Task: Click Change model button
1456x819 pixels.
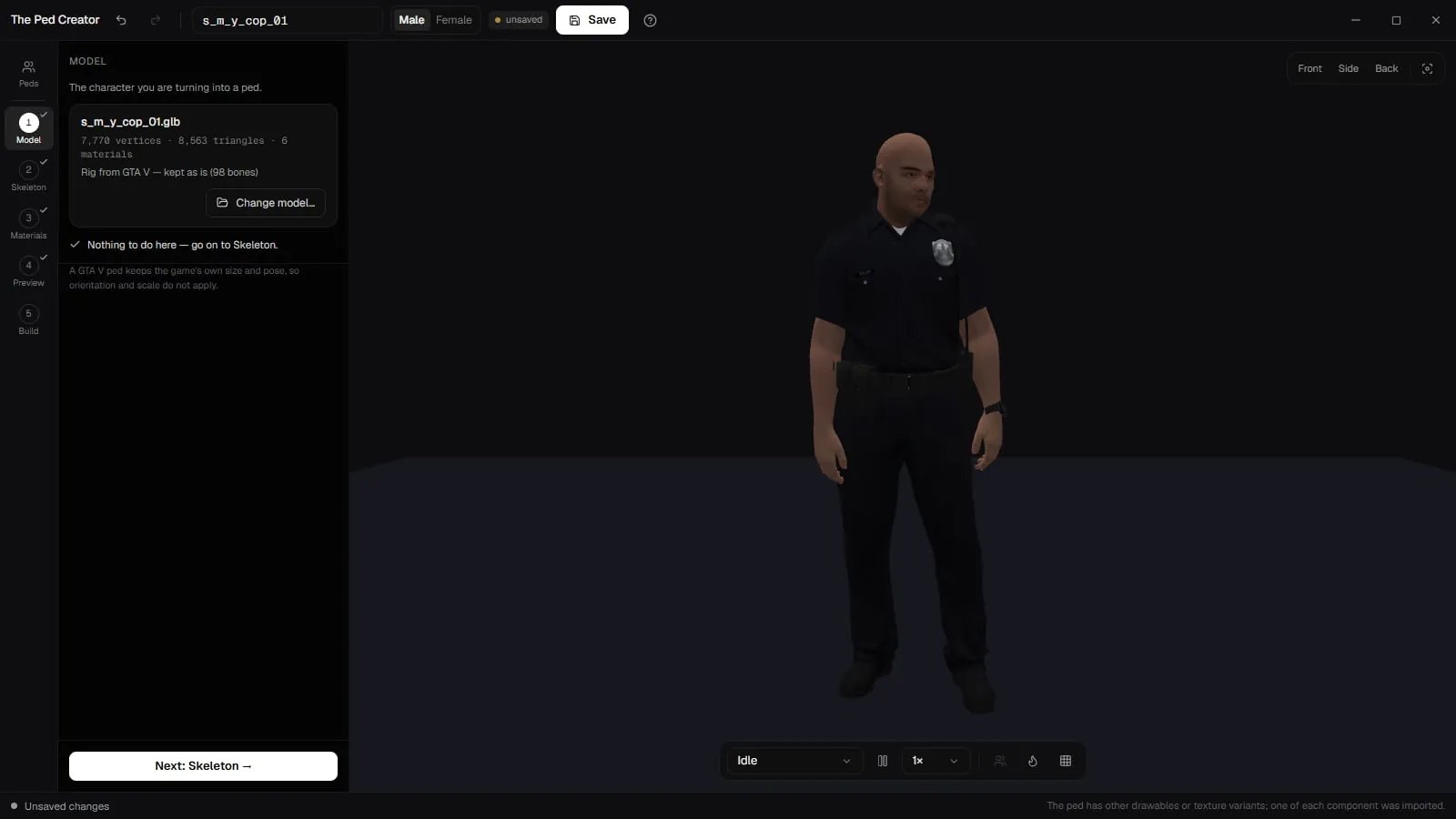Action: pos(266,203)
